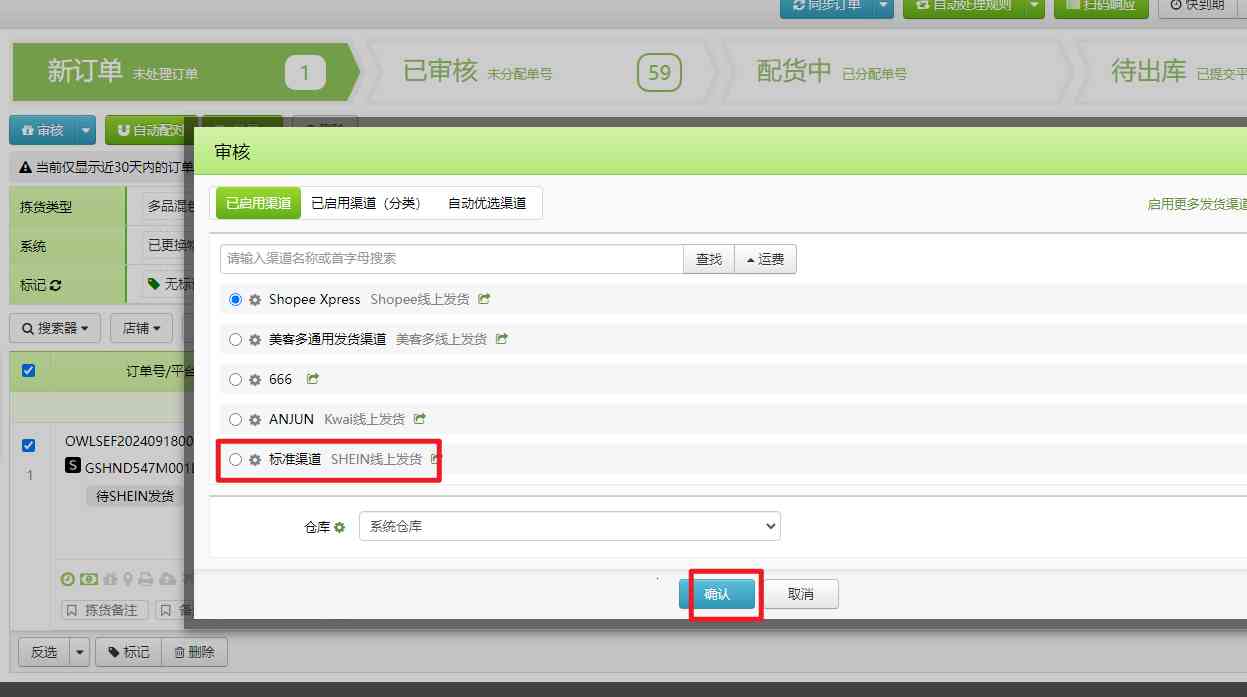Click the external link icon next to SHEIN线上发货
1247x697 pixels.
point(435,459)
